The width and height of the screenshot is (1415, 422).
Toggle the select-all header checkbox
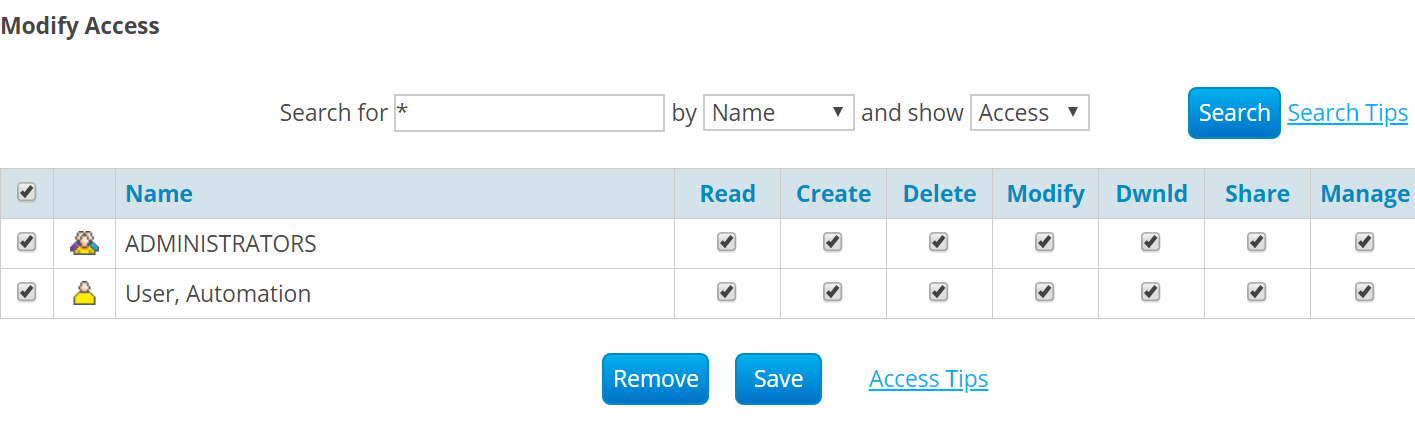[x=27, y=191]
